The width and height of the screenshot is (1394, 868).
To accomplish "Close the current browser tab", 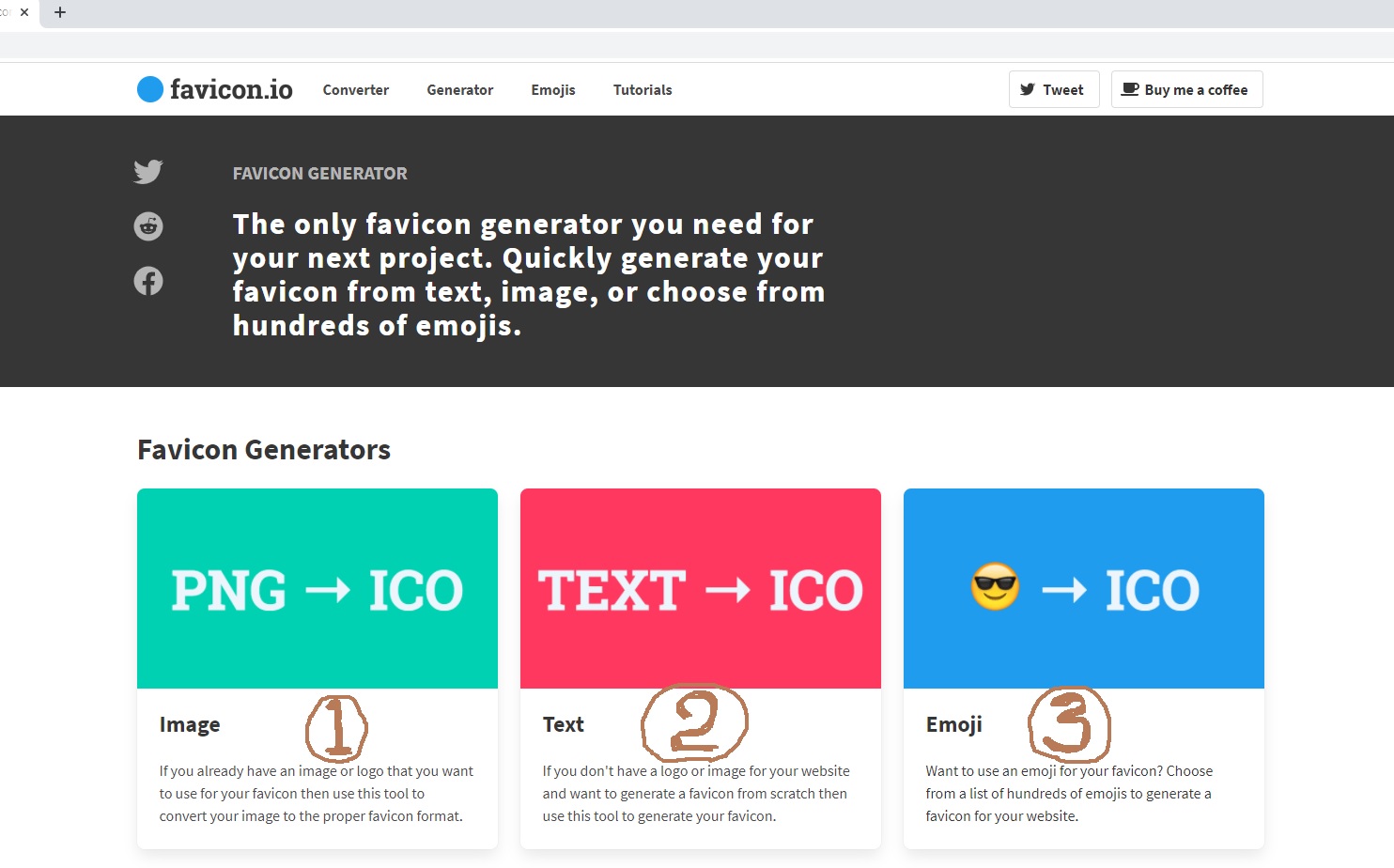I will click(24, 12).
